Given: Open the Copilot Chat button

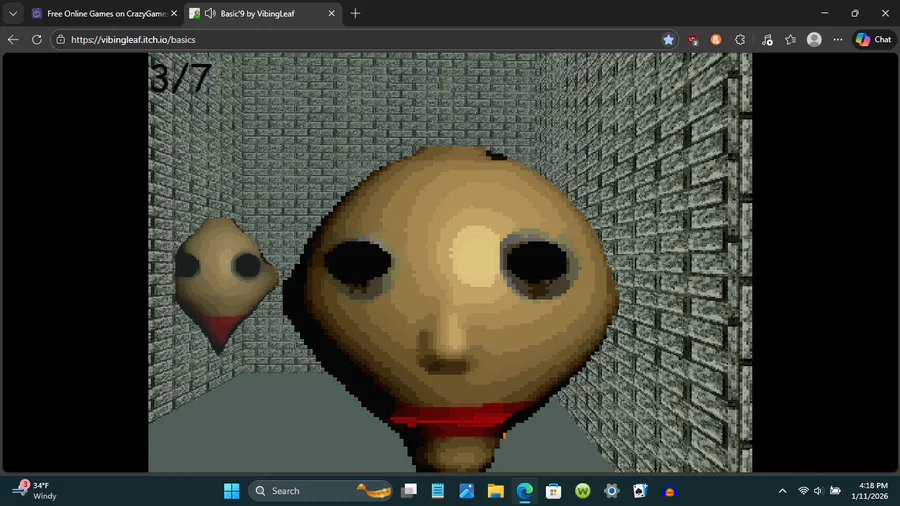Looking at the screenshot, I should pyautogui.click(x=874, y=40).
